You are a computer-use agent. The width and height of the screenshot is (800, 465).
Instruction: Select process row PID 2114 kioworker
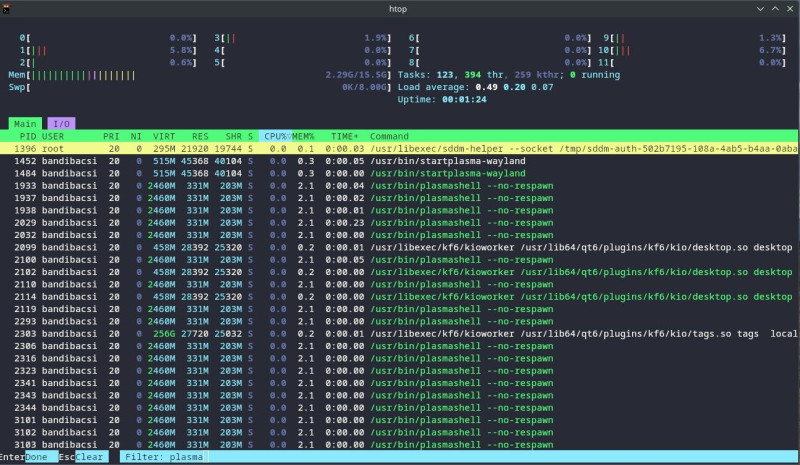click(x=400, y=297)
